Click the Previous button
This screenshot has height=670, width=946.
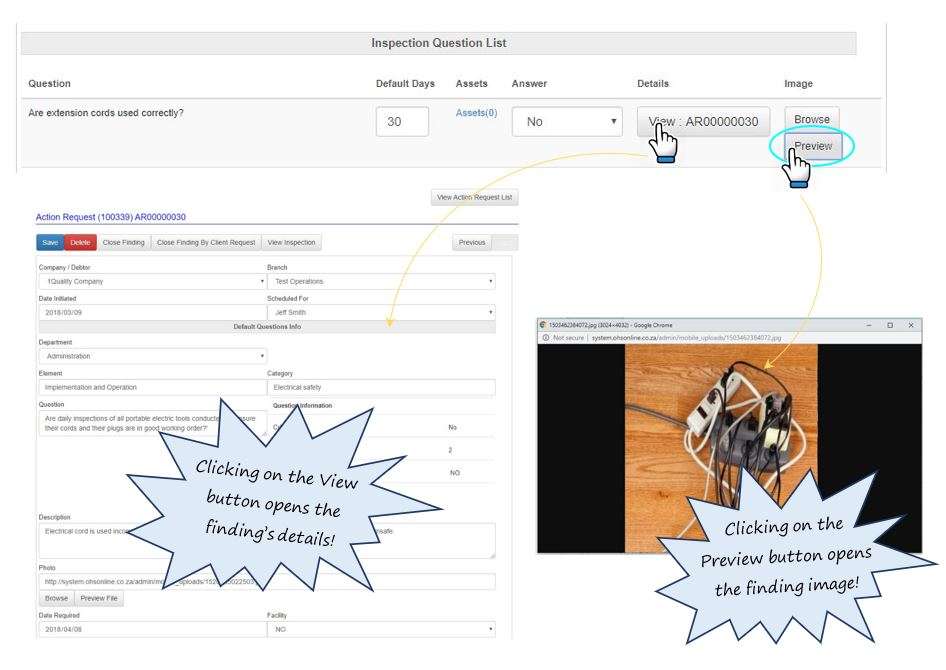click(470, 242)
